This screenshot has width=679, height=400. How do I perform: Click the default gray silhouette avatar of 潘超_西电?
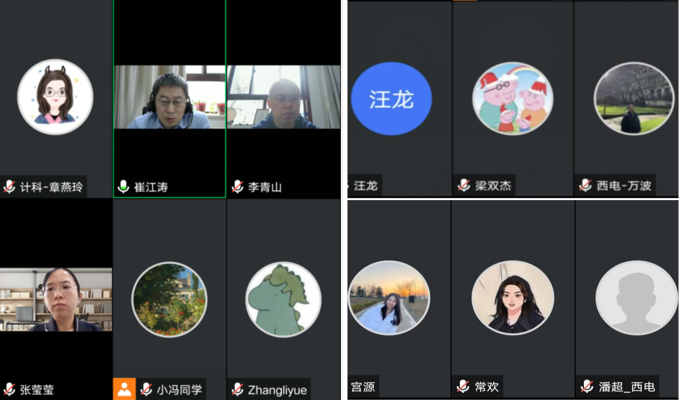click(636, 298)
